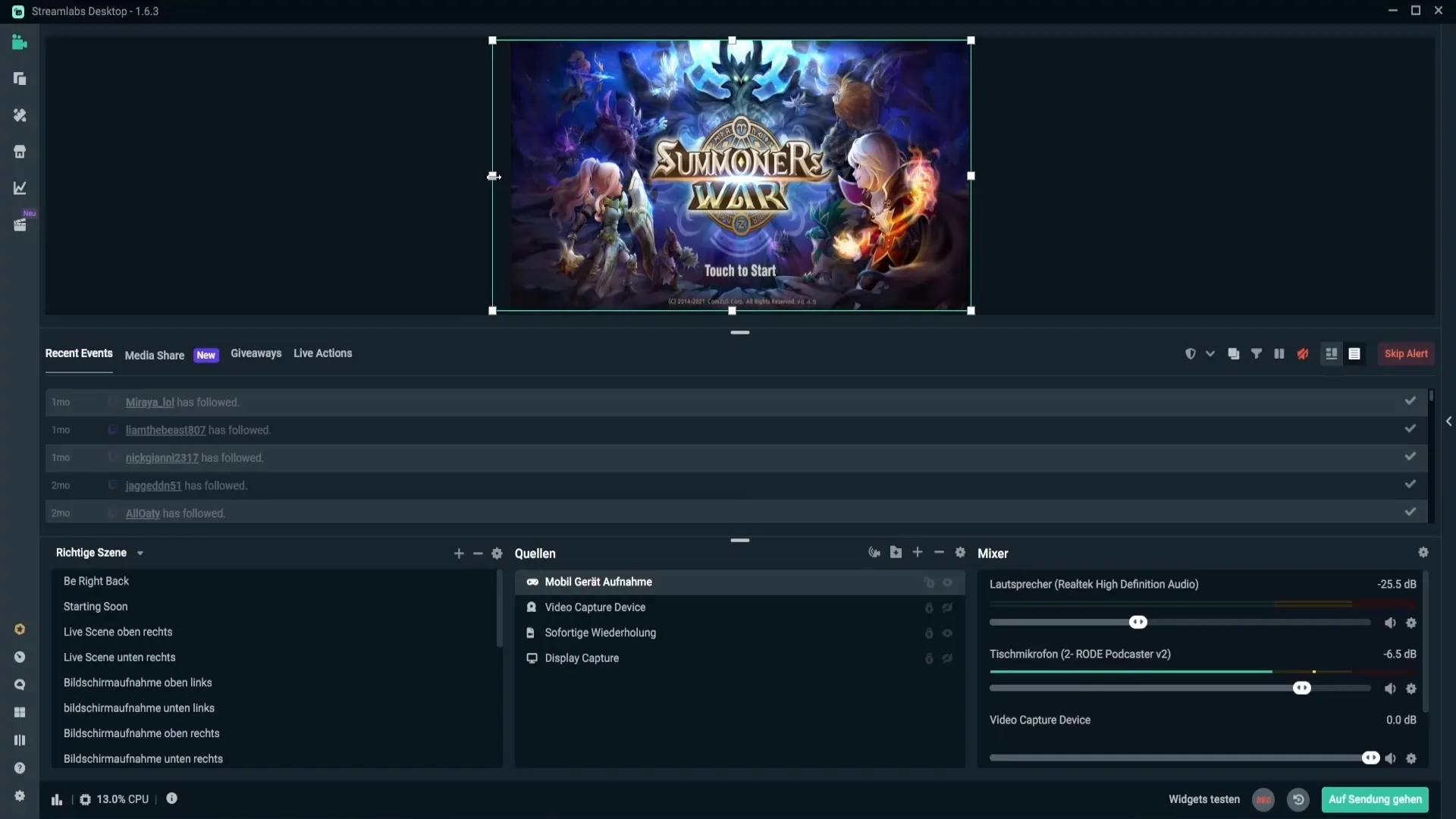The width and height of the screenshot is (1456, 819).
Task: Toggle visibility of Mobil Gerät Aufnahme
Action: 947,582
